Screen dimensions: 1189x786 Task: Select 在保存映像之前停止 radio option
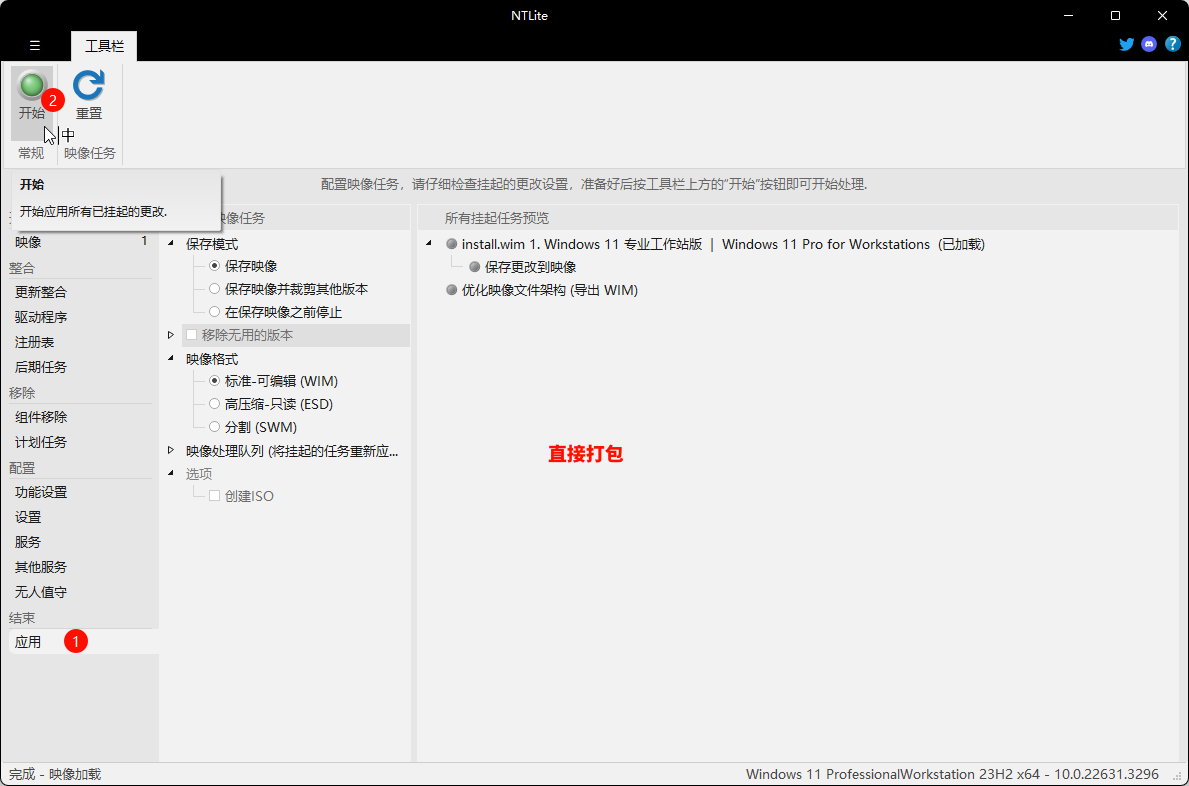tap(215, 312)
